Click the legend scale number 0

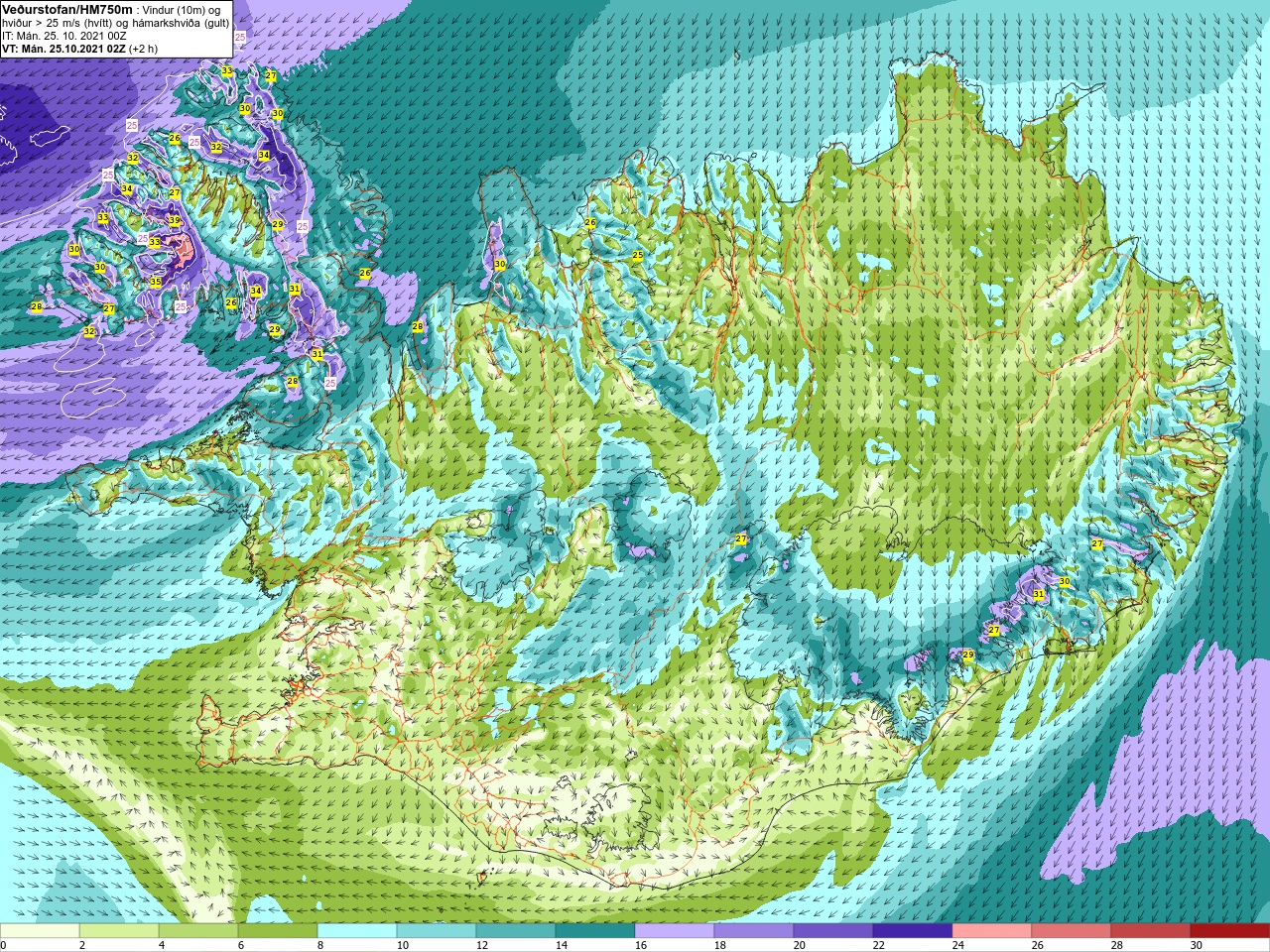coord(4,945)
